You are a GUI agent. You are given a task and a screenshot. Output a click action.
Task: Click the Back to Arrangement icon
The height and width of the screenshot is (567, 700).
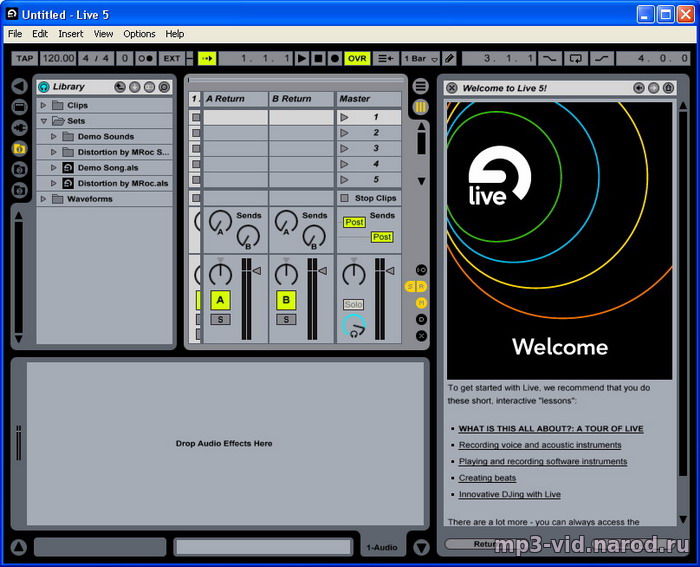(386, 58)
